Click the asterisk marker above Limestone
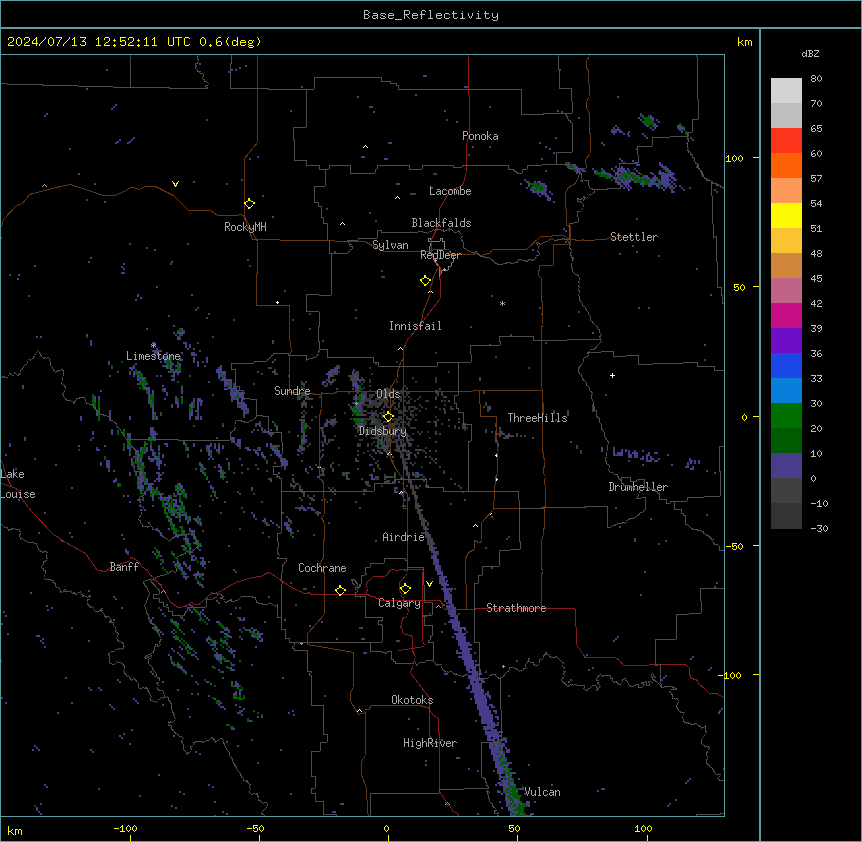This screenshot has width=862, height=842. [x=153, y=345]
